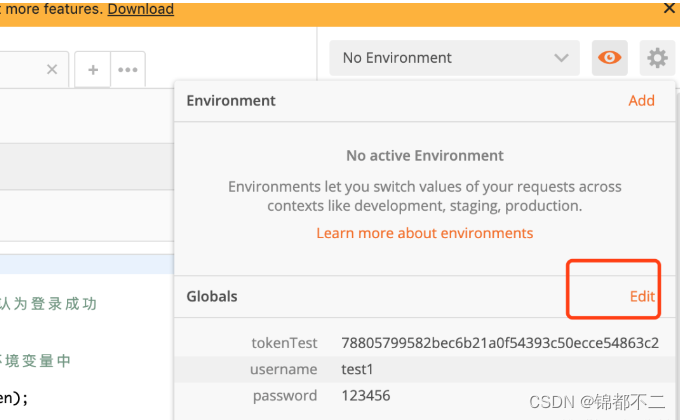The width and height of the screenshot is (680, 420).
Task: Open a new request tab
Action: click(93, 70)
